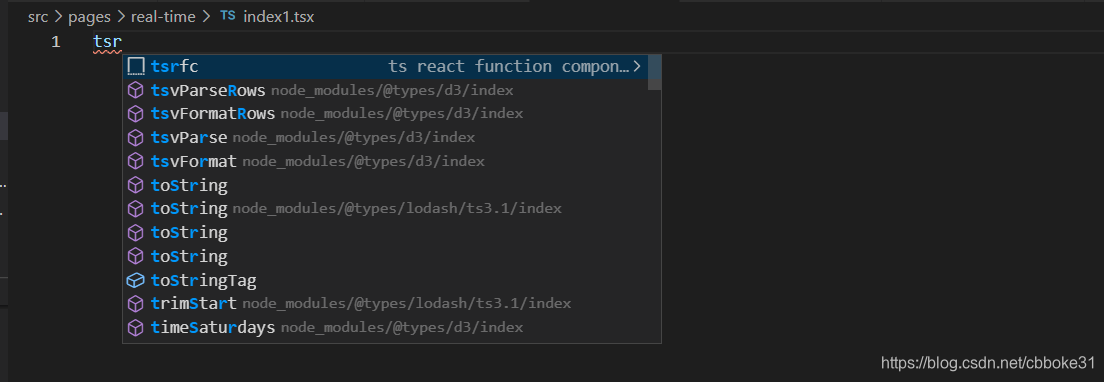The height and width of the screenshot is (382, 1104).
Task: Click the cube icon beside tsvParse
Action: tap(136, 138)
